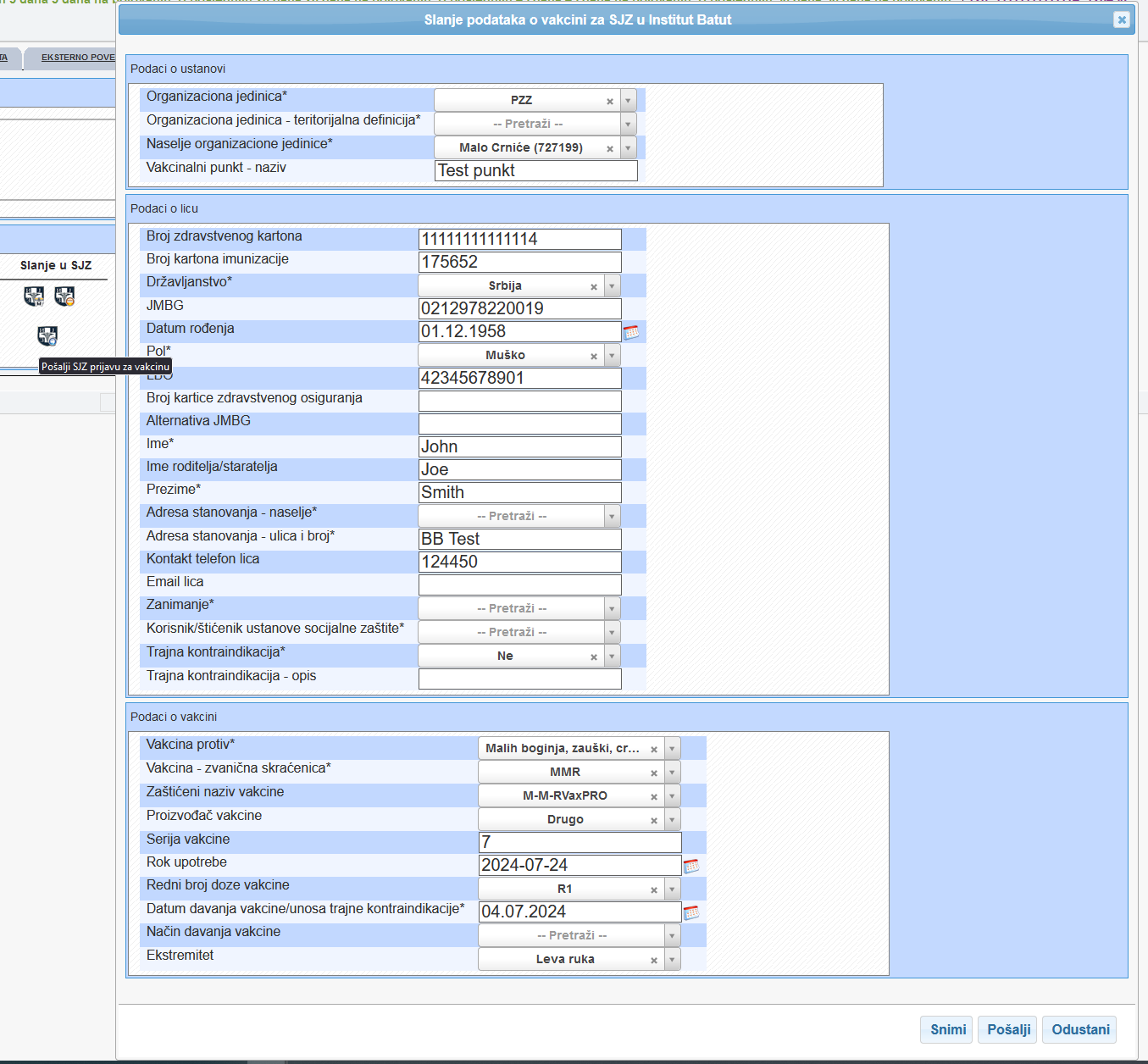Screen dimensions: 1148x1064
Task: Clear the Trajna kontraindikacija Ne selection
Action: 594,657
